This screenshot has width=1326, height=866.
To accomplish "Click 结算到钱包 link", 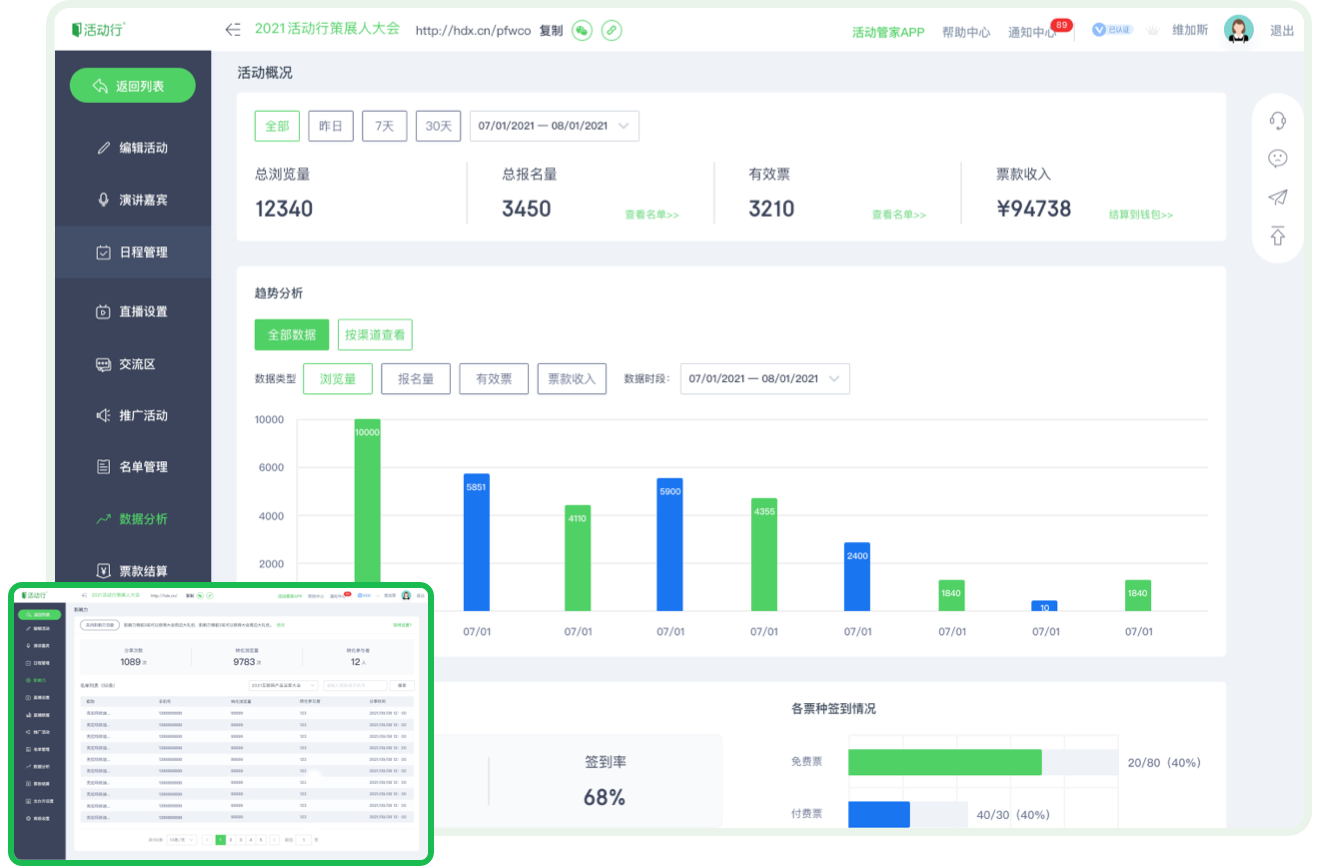I will pos(1140,215).
